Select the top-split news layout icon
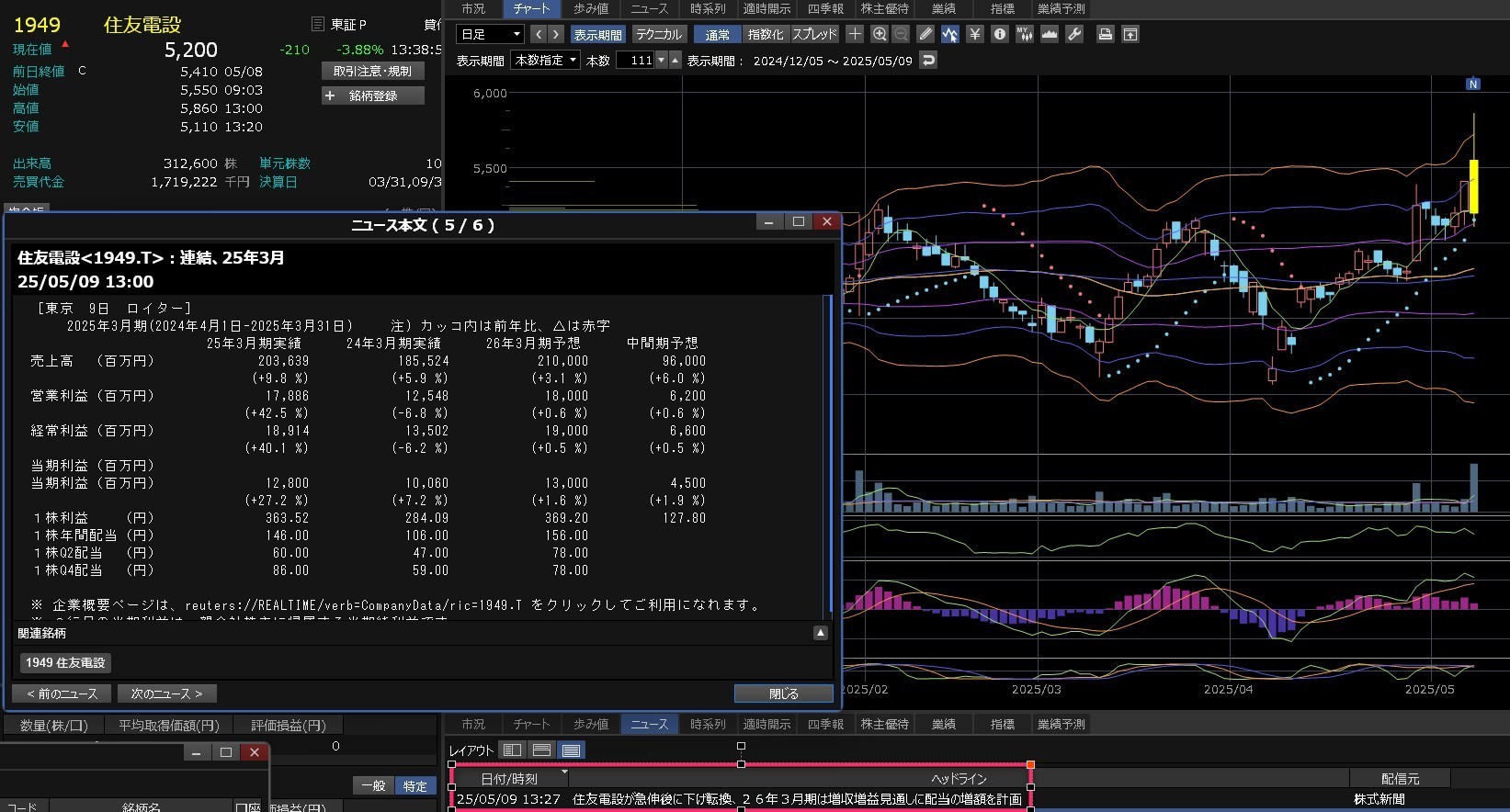Screen dimensions: 1510x812 coord(541,750)
